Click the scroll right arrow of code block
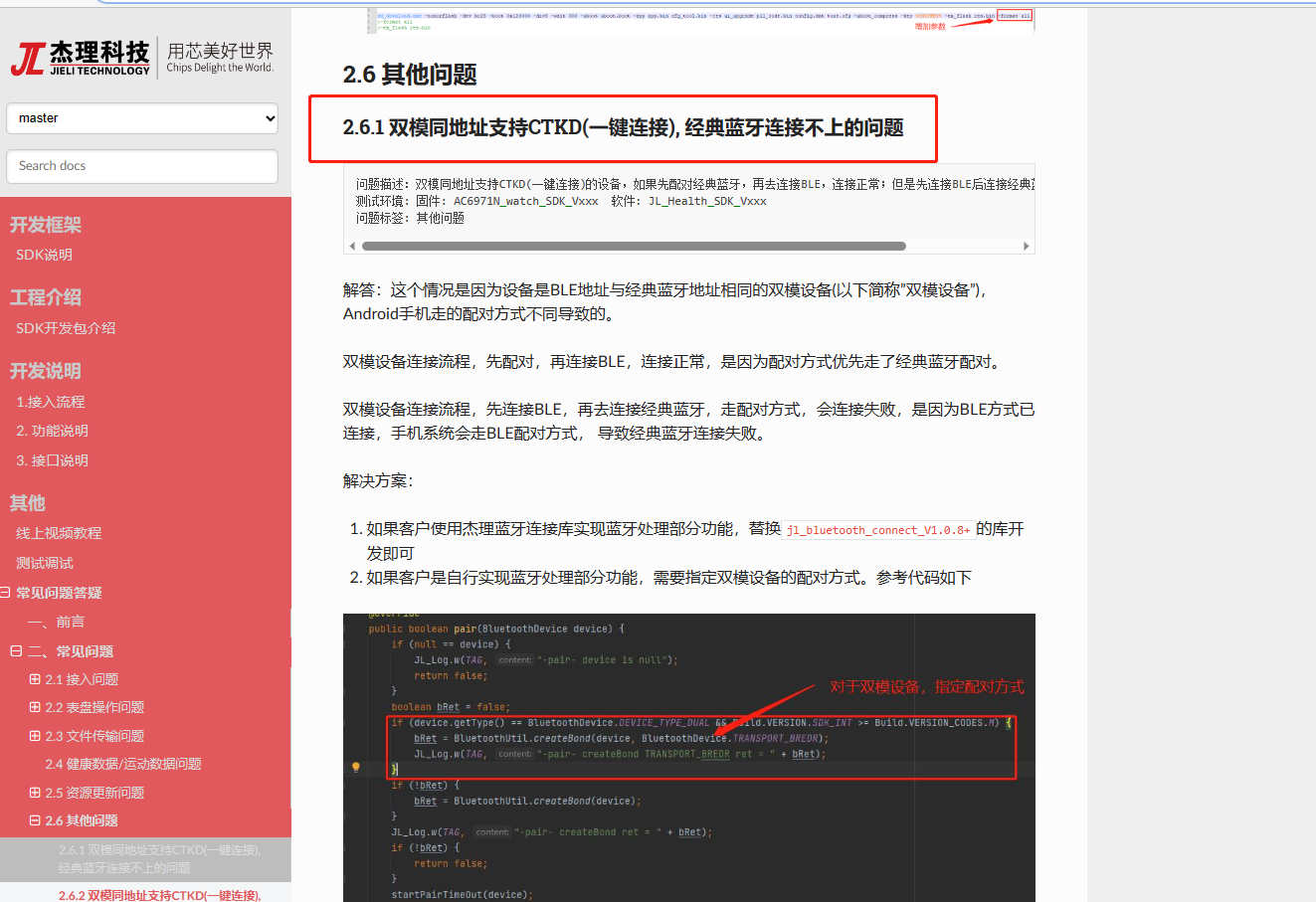This screenshot has width=1316, height=902. 1027,246
